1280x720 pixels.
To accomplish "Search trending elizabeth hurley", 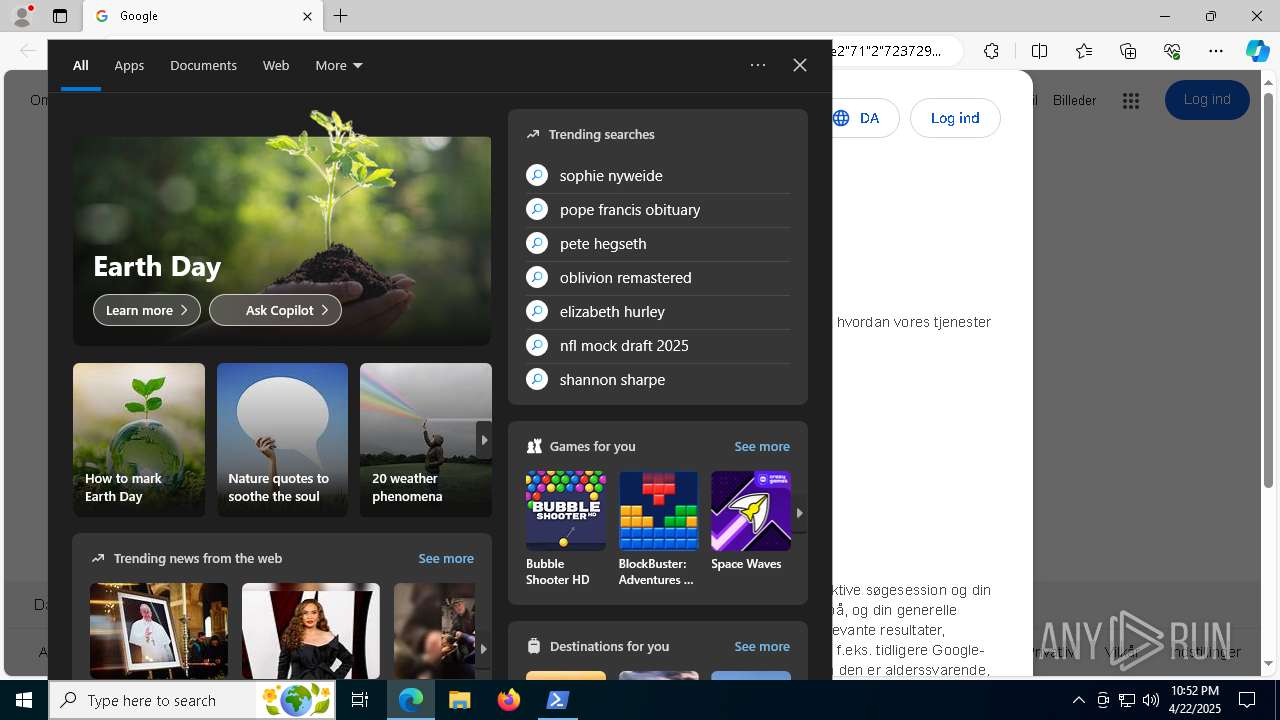I will point(658,311).
